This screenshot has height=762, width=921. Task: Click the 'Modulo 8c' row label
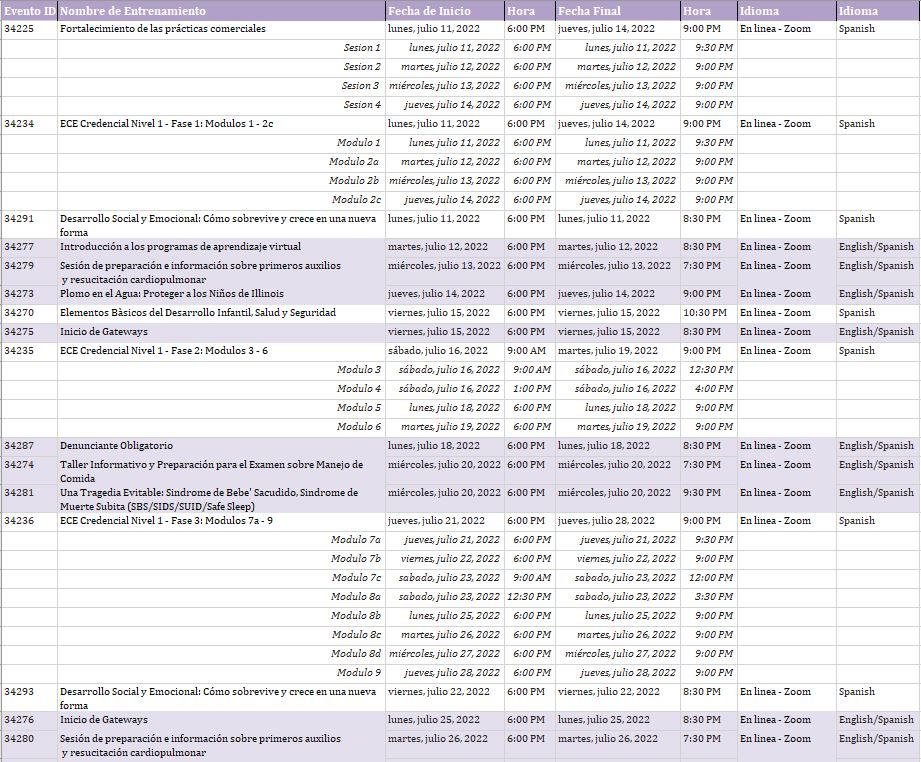click(x=356, y=635)
